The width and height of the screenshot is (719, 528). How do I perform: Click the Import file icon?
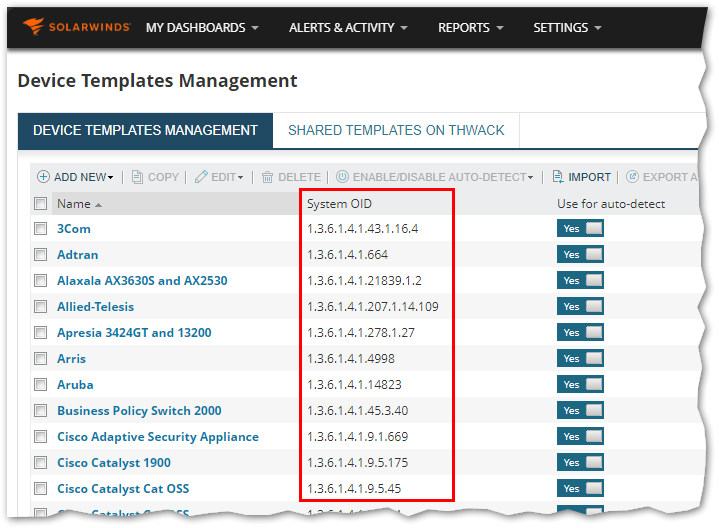point(558,177)
